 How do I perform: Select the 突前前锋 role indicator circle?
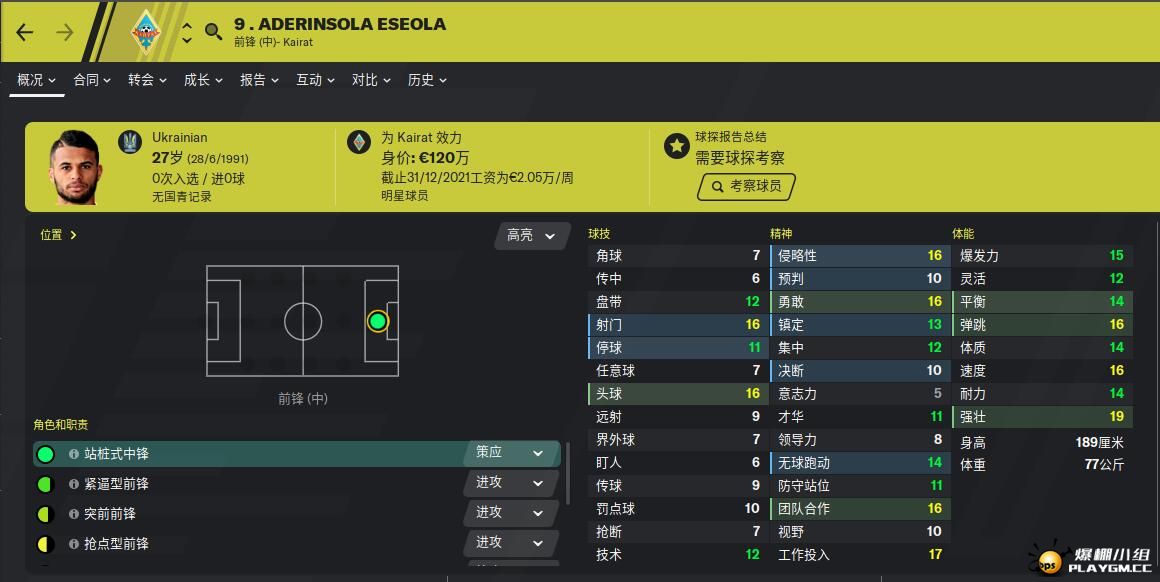[x=45, y=514]
